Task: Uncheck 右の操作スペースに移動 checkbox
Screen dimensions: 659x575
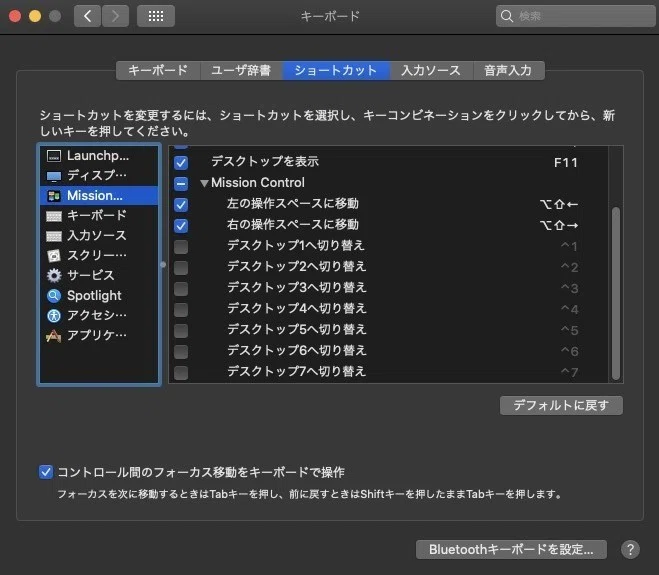Action: coord(181,226)
